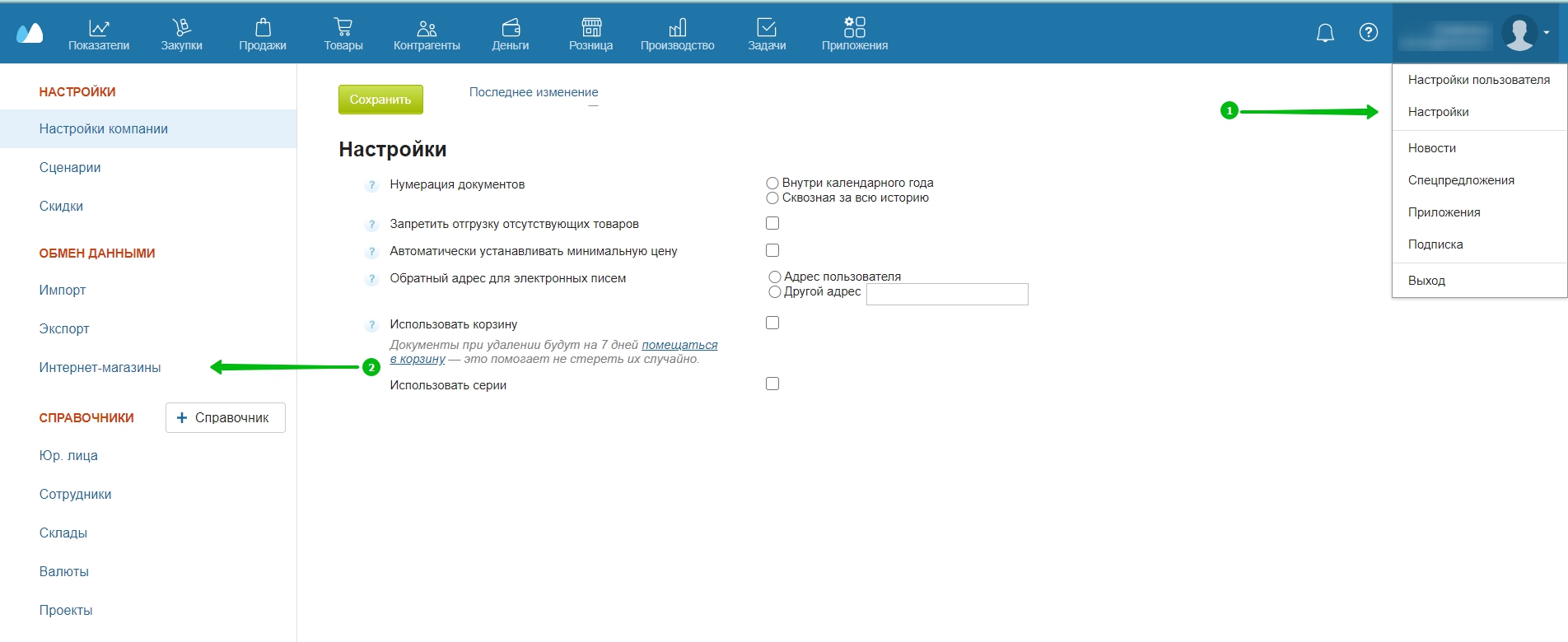This screenshot has height=642, width=1568.
Task: Open the Задачи section
Action: 767,35
